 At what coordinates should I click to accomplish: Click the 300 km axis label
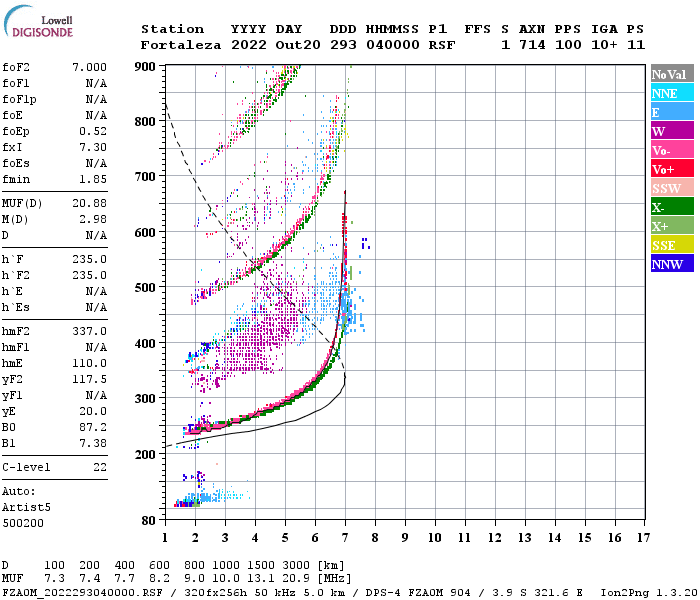(x=145, y=399)
